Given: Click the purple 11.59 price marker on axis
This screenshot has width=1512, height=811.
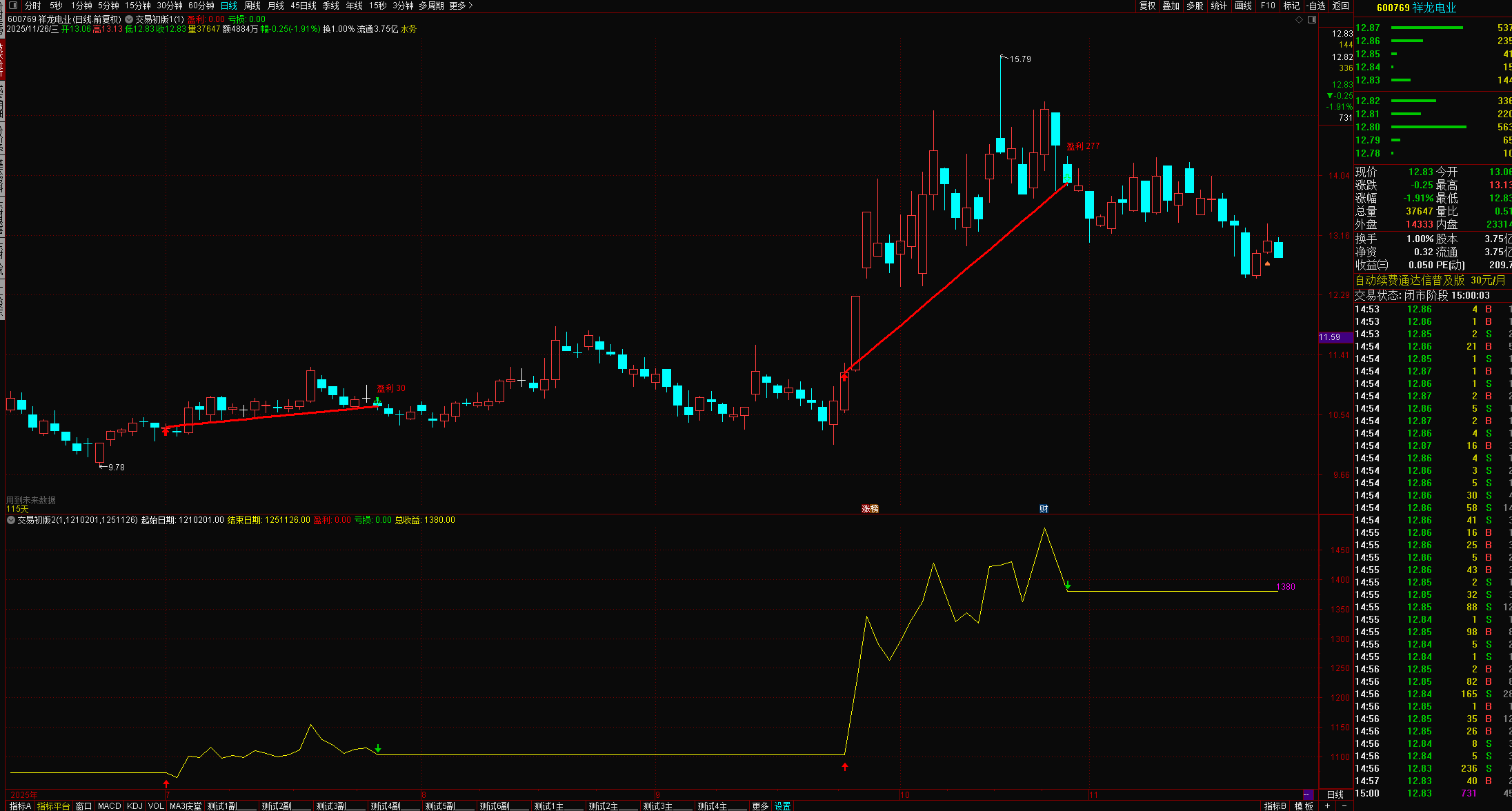Looking at the screenshot, I should [x=1330, y=337].
